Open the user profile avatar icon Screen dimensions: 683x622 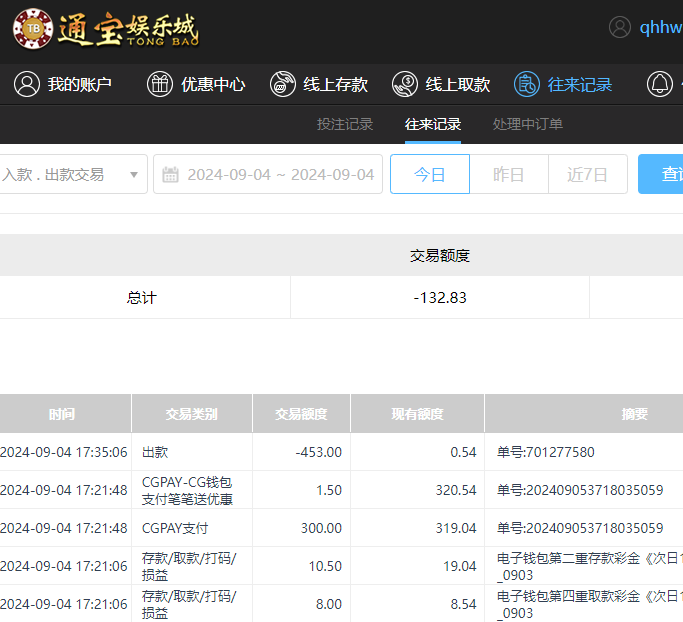tap(620, 27)
